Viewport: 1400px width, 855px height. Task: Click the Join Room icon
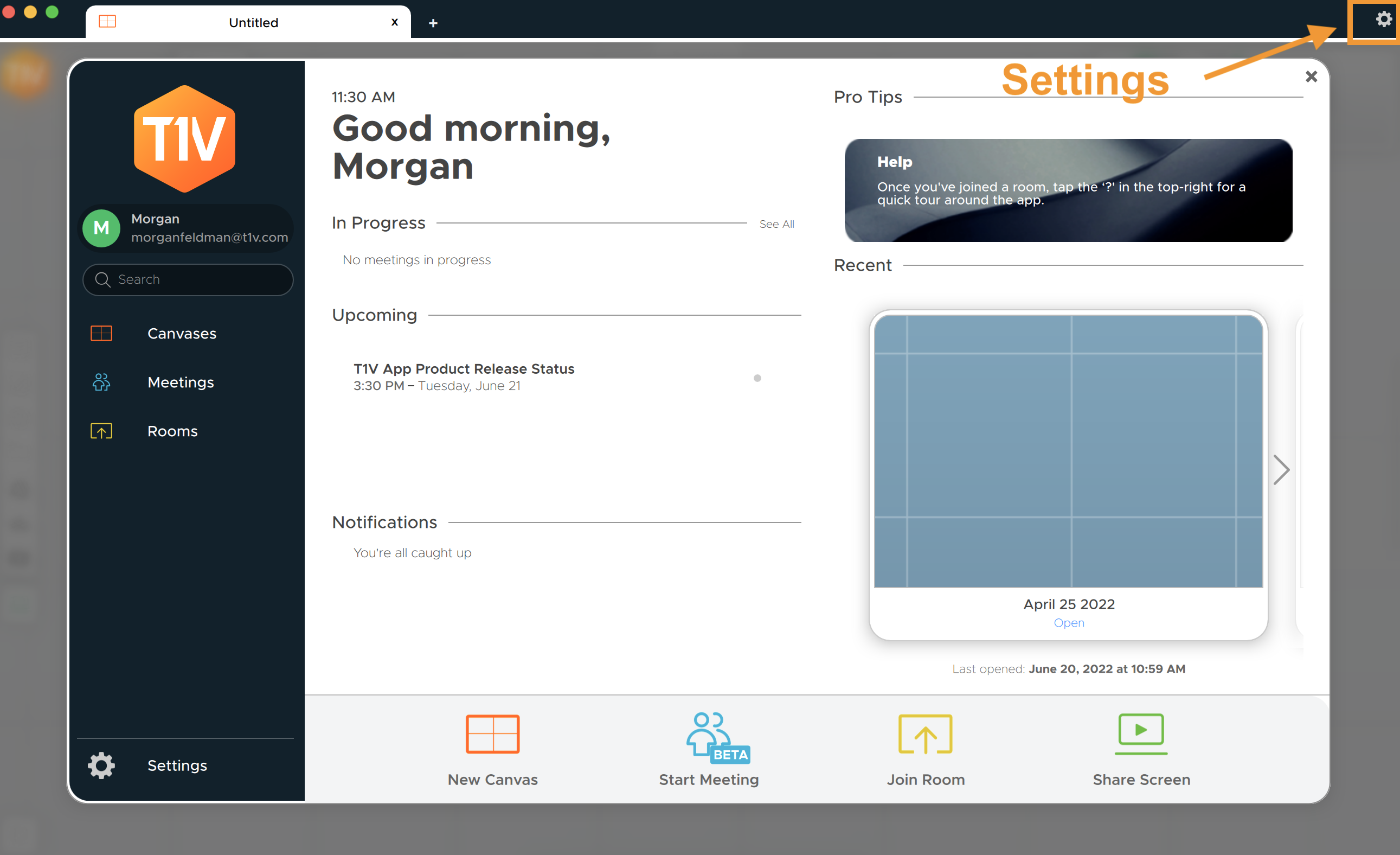coord(925,733)
